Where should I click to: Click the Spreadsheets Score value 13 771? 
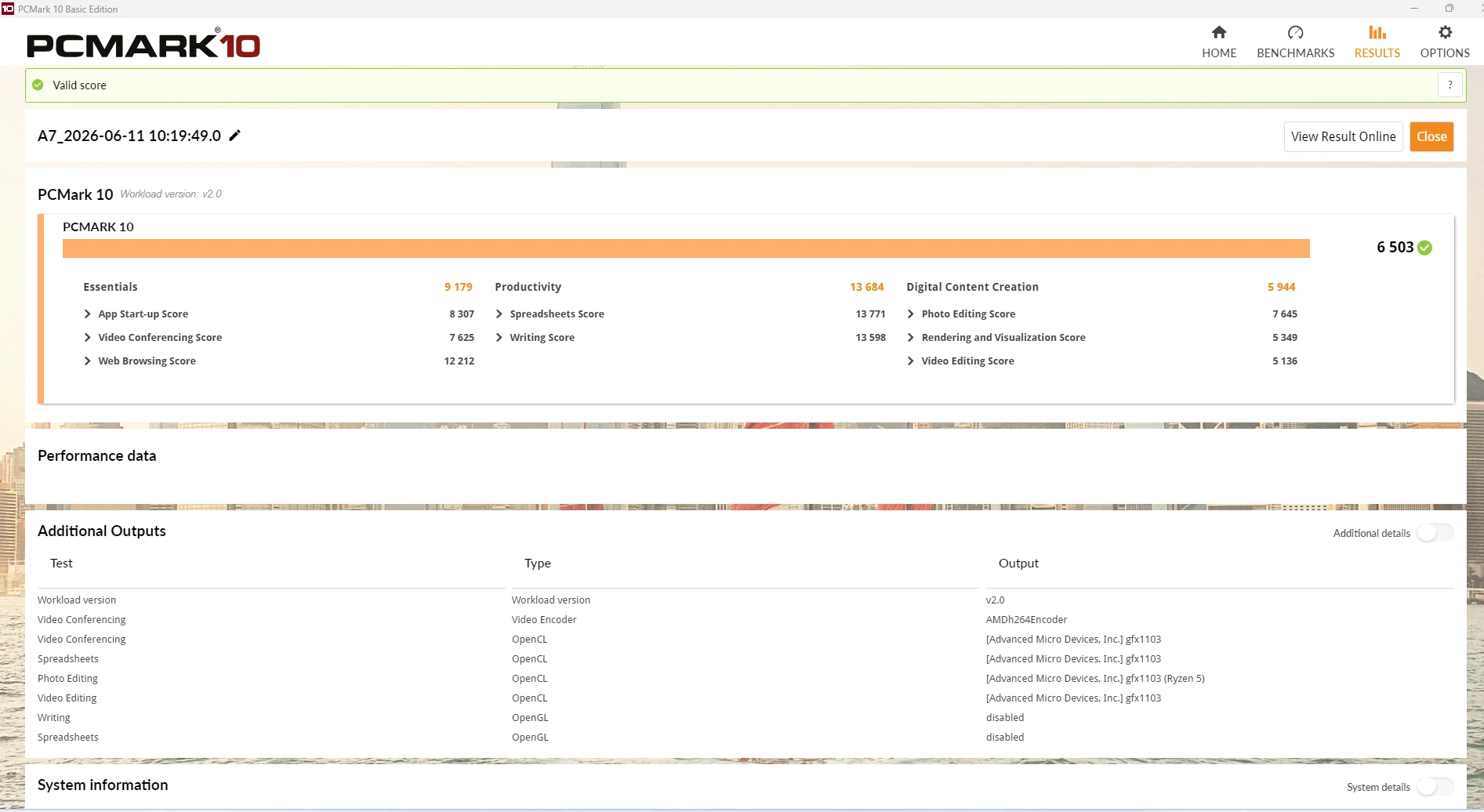click(870, 314)
